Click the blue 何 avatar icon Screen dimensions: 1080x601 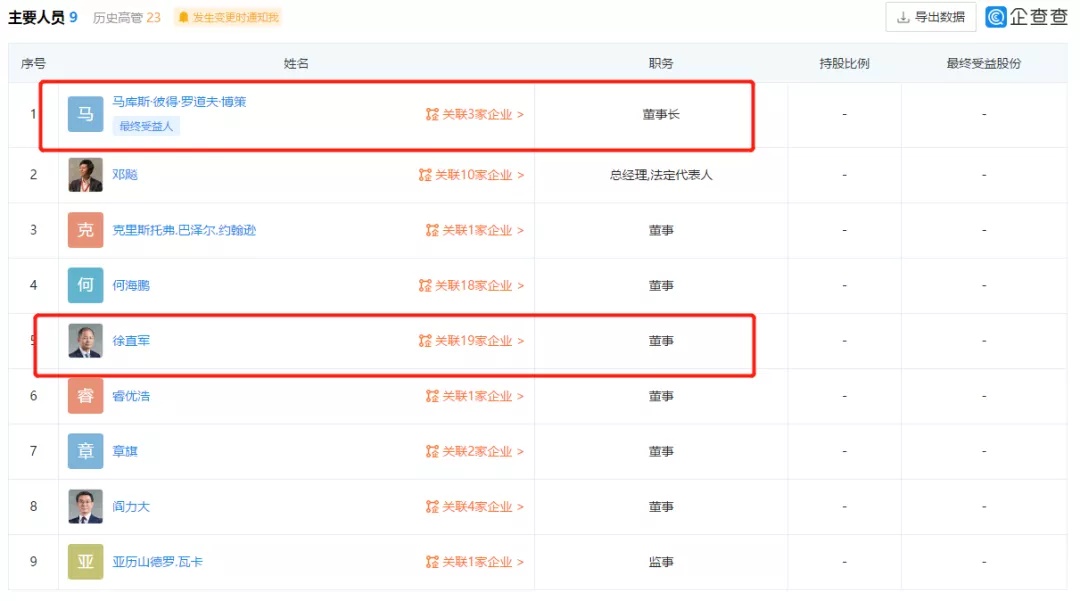[85, 285]
